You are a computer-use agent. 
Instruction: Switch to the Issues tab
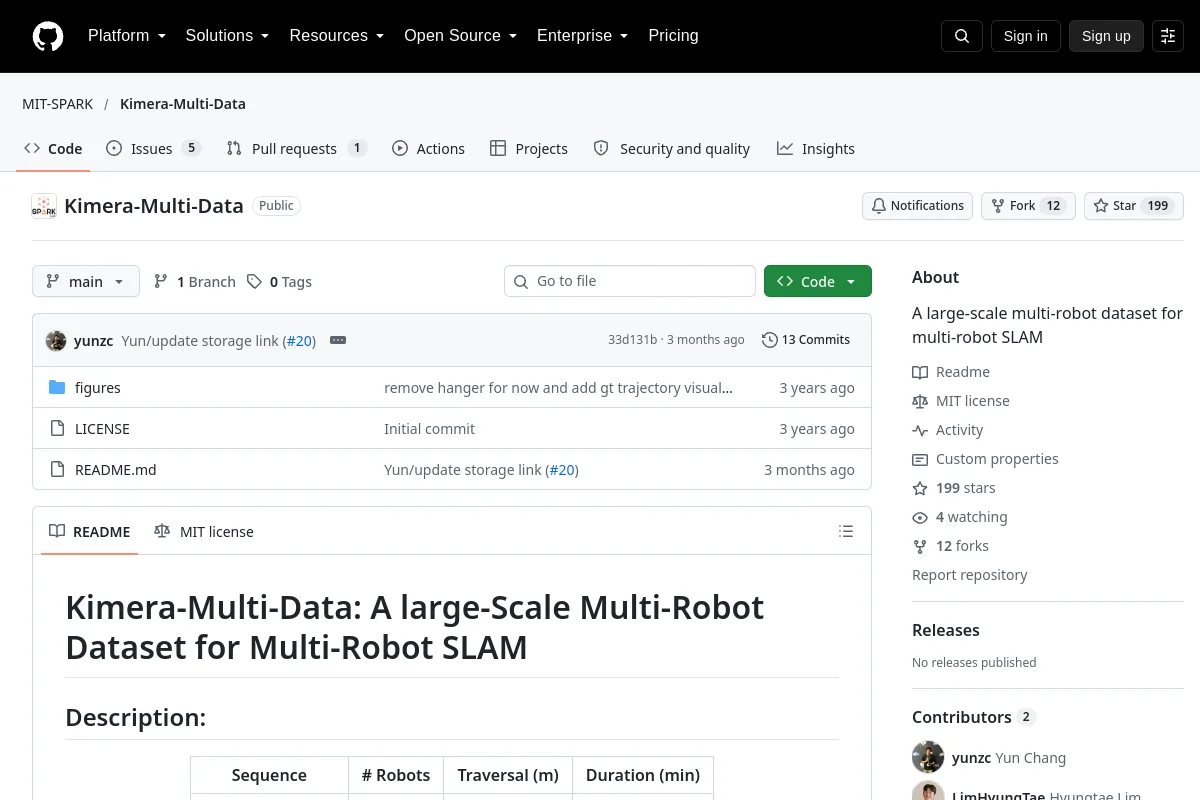[x=154, y=149]
